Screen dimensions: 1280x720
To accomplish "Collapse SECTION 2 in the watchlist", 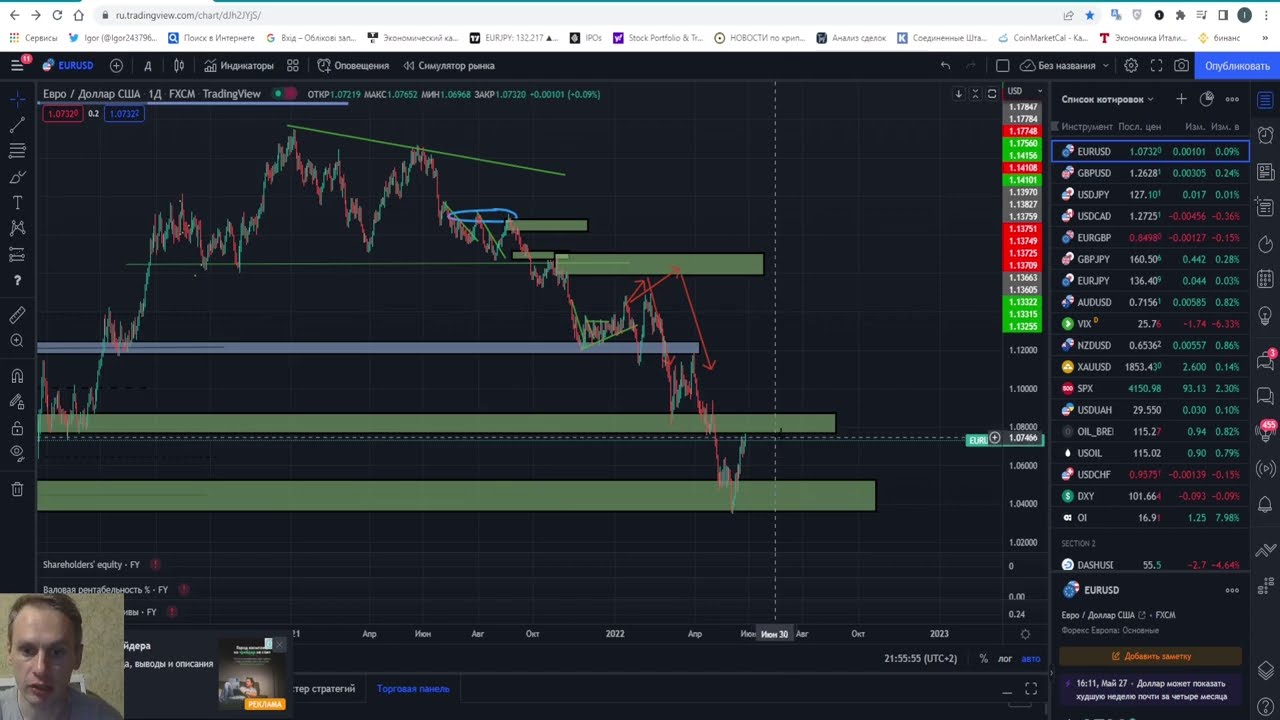I will point(1078,543).
